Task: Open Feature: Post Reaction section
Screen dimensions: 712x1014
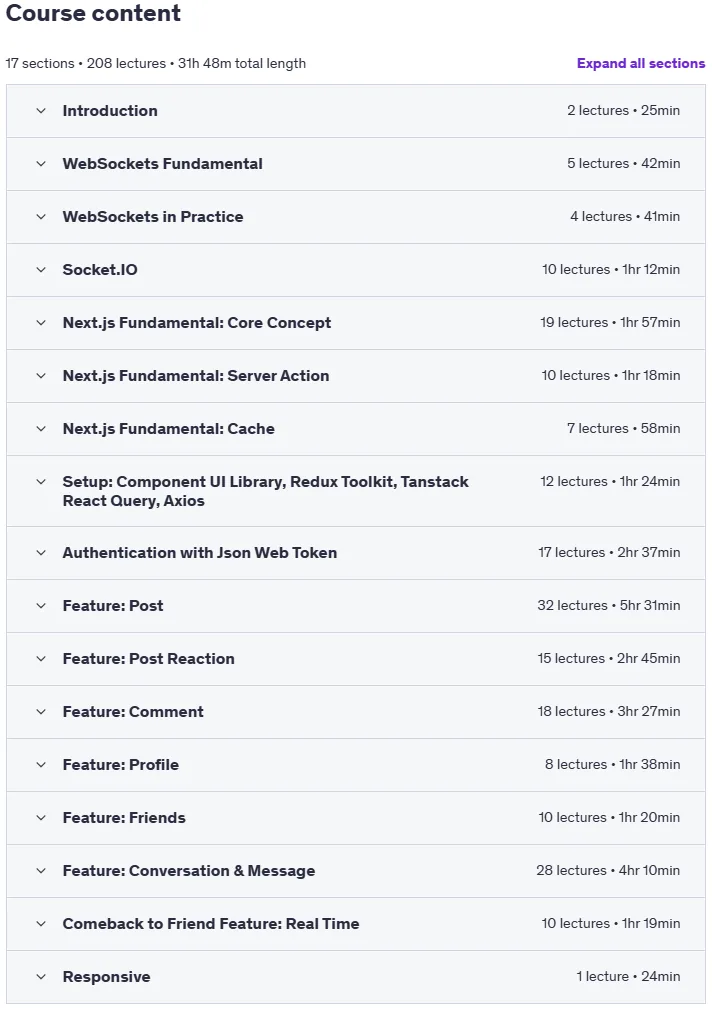Action: 149,659
